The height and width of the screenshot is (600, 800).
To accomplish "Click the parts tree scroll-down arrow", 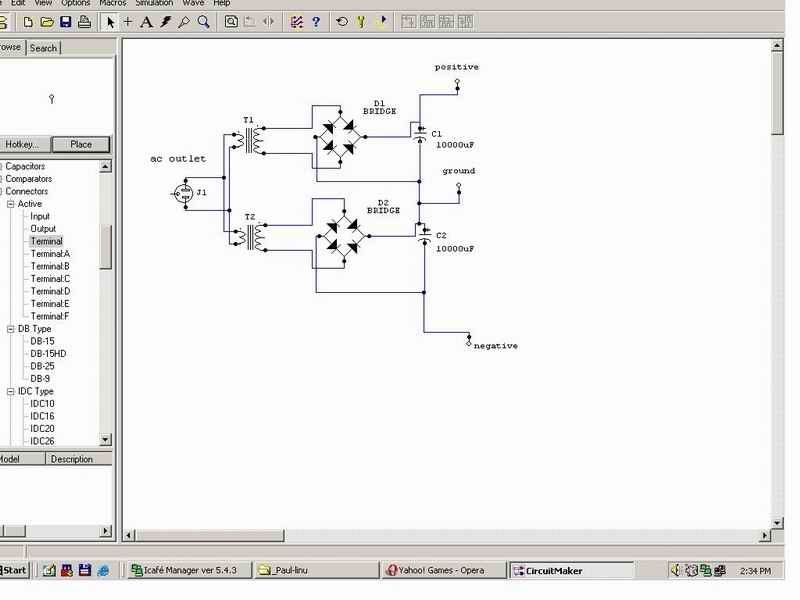I will pyautogui.click(x=105, y=440).
